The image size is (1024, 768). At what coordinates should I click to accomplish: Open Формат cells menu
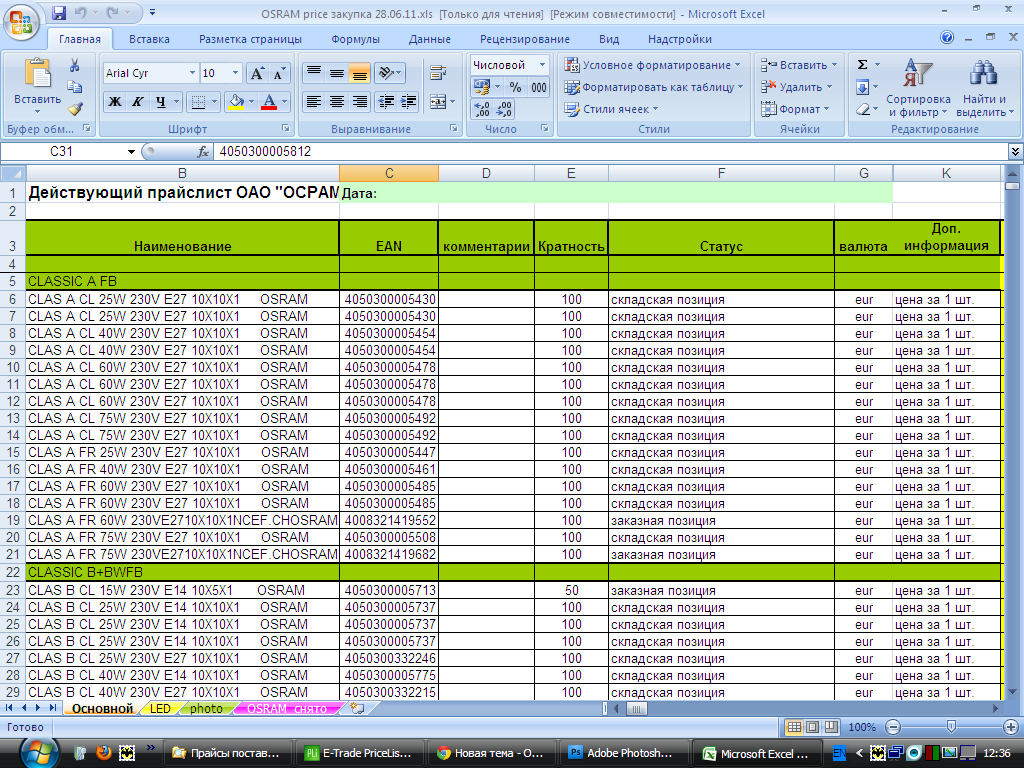point(795,109)
